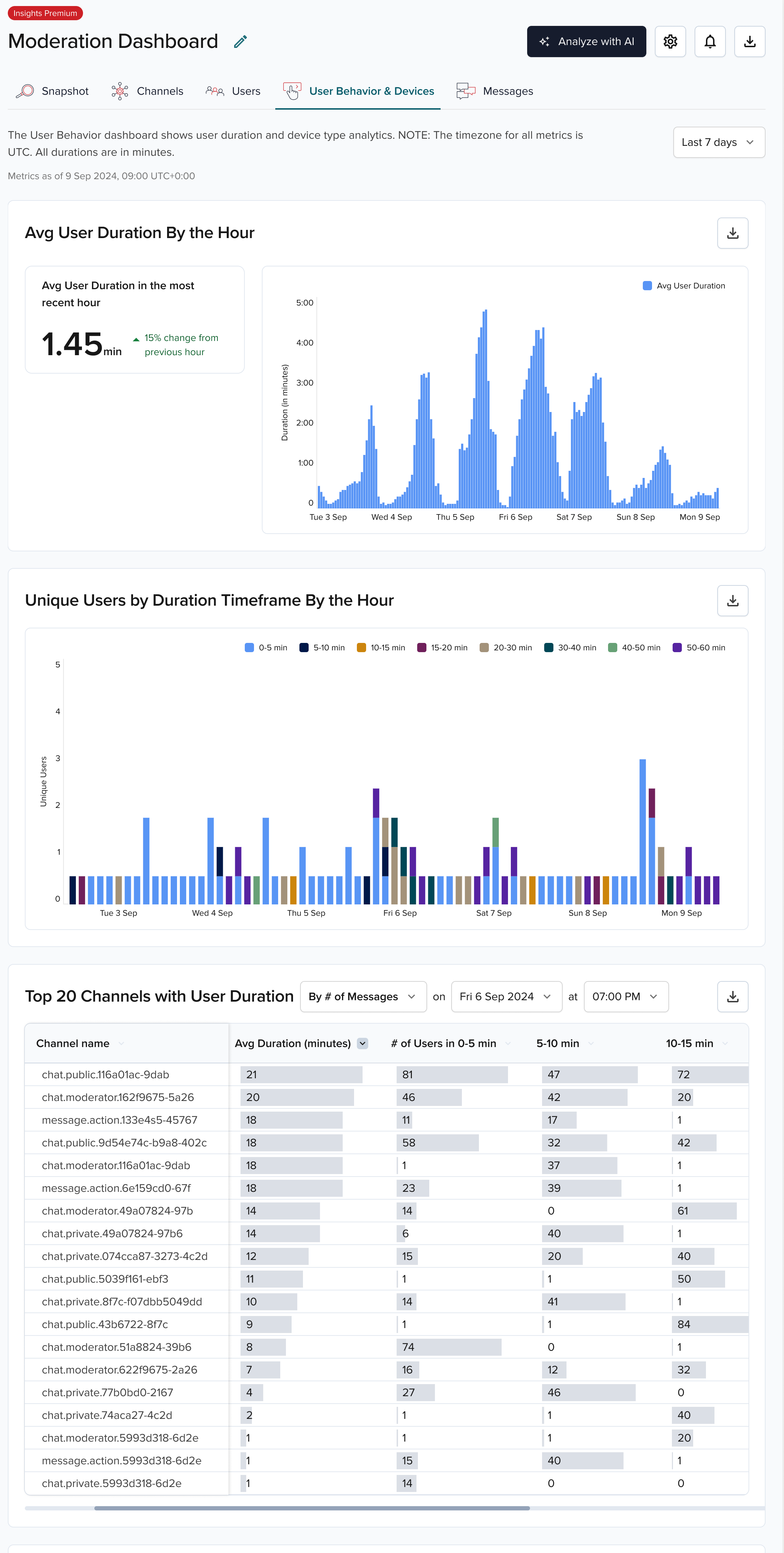This screenshot has width=784, height=1553.
Task: Export the Top 20 Channels table
Action: (732, 997)
